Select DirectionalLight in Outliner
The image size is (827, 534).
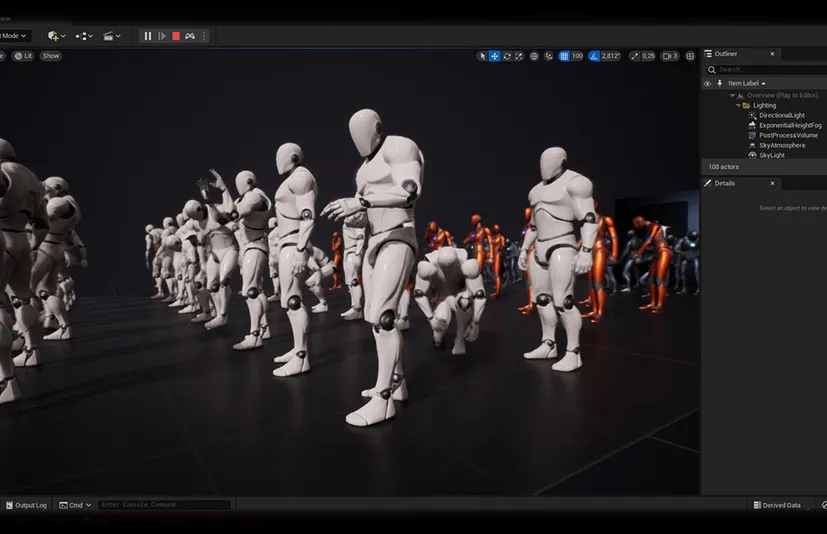click(782, 116)
